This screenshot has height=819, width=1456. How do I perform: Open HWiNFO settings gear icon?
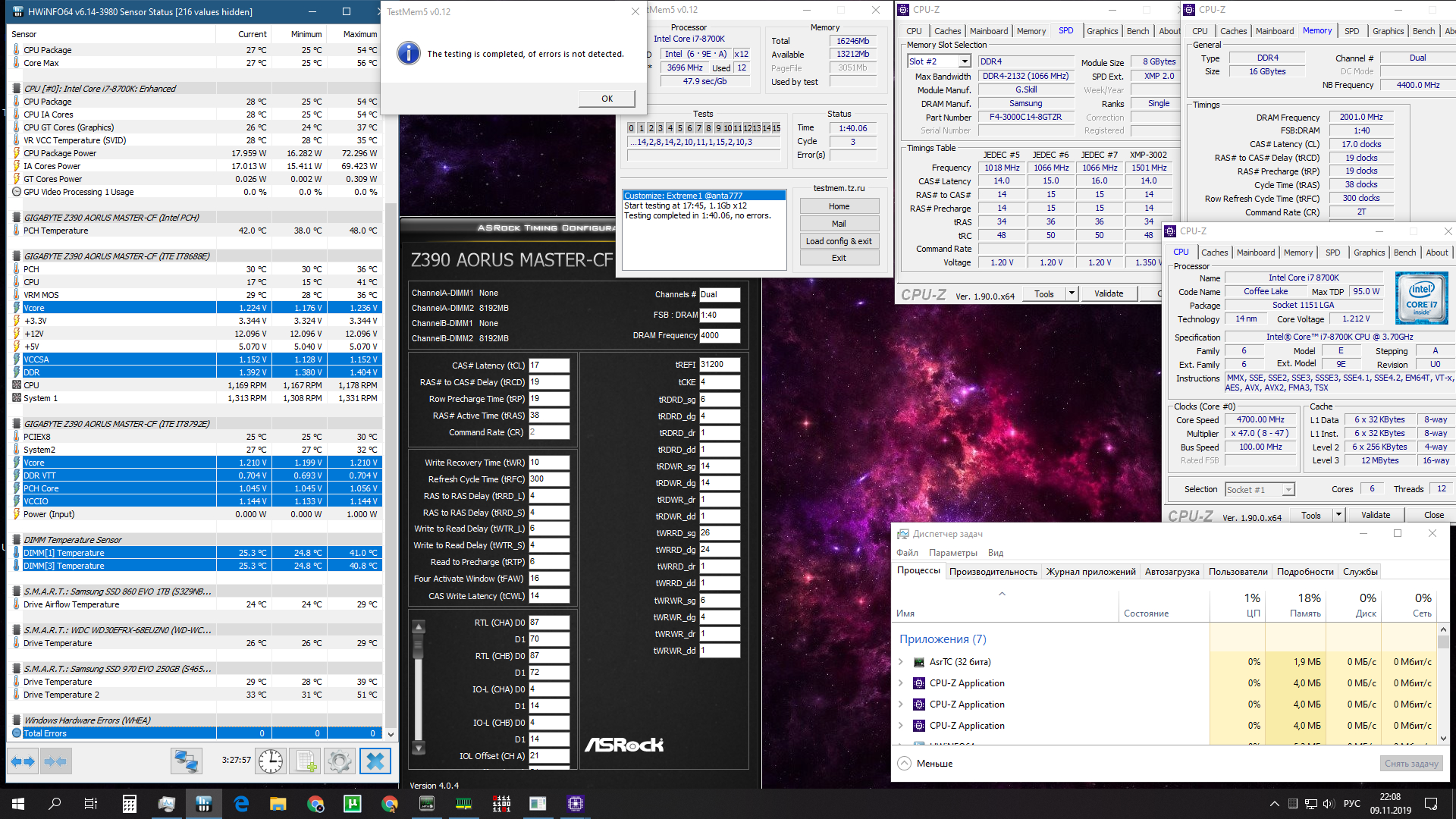coord(340,761)
